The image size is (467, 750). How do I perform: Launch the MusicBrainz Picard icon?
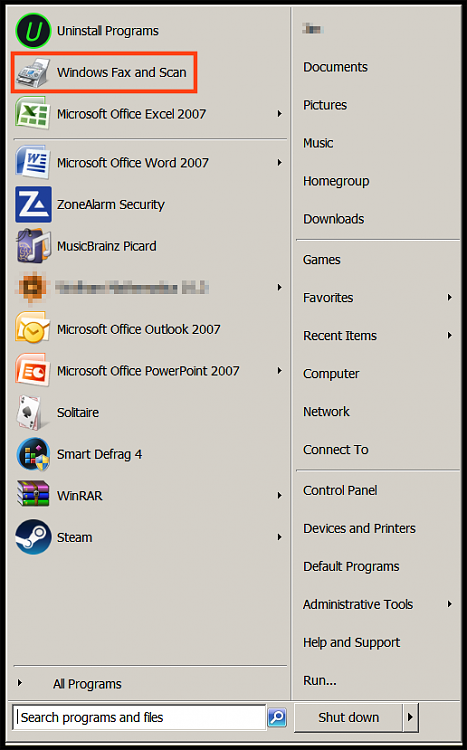tap(33, 246)
